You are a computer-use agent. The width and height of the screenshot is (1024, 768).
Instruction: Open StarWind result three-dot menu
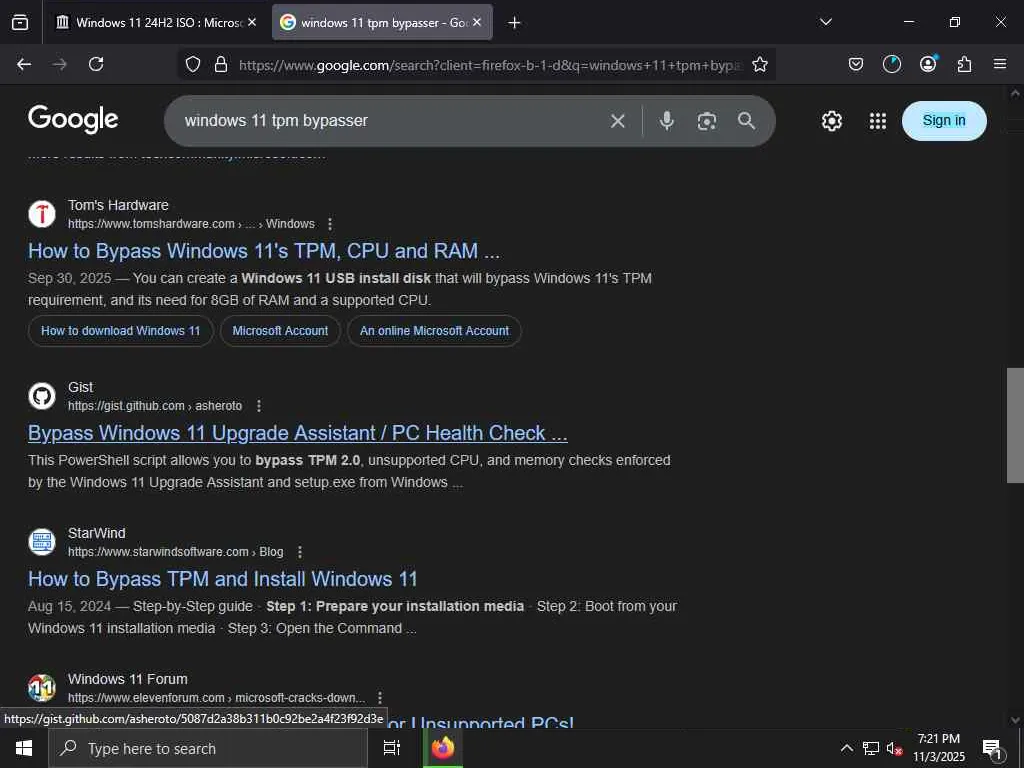(300, 552)
